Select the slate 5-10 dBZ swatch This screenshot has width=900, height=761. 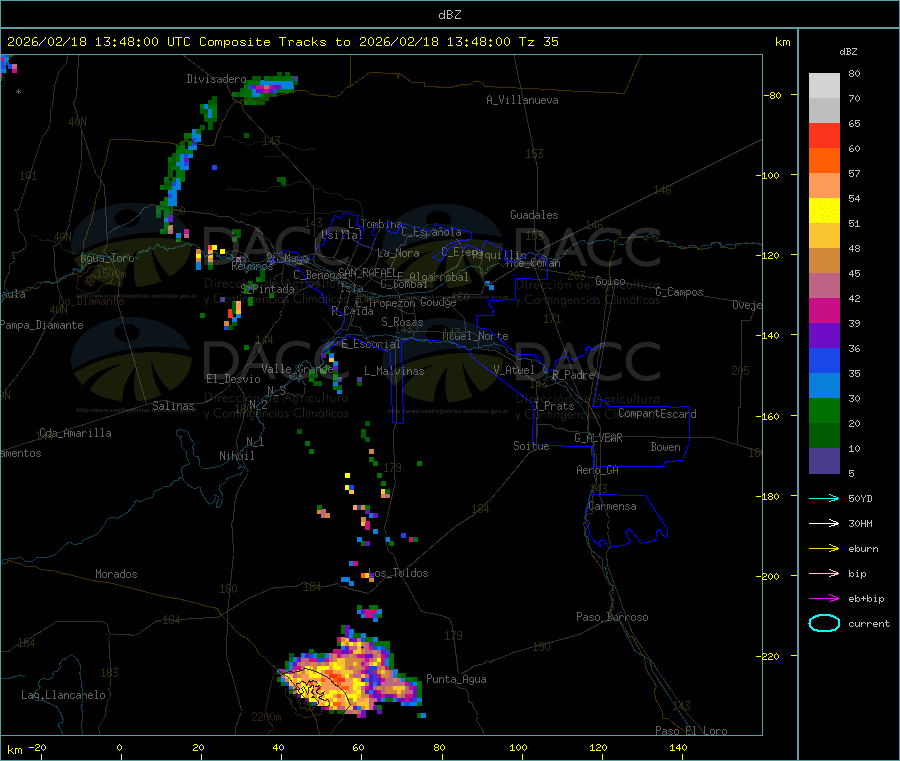[824, 461]
